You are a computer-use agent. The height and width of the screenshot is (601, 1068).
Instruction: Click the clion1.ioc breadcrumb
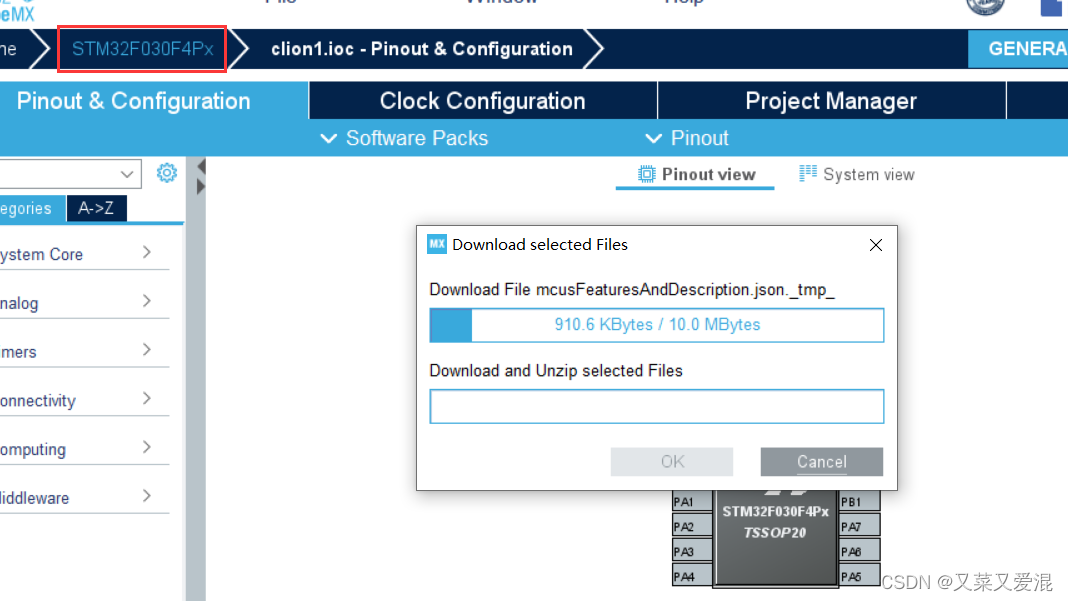click(x=422, y=49)
